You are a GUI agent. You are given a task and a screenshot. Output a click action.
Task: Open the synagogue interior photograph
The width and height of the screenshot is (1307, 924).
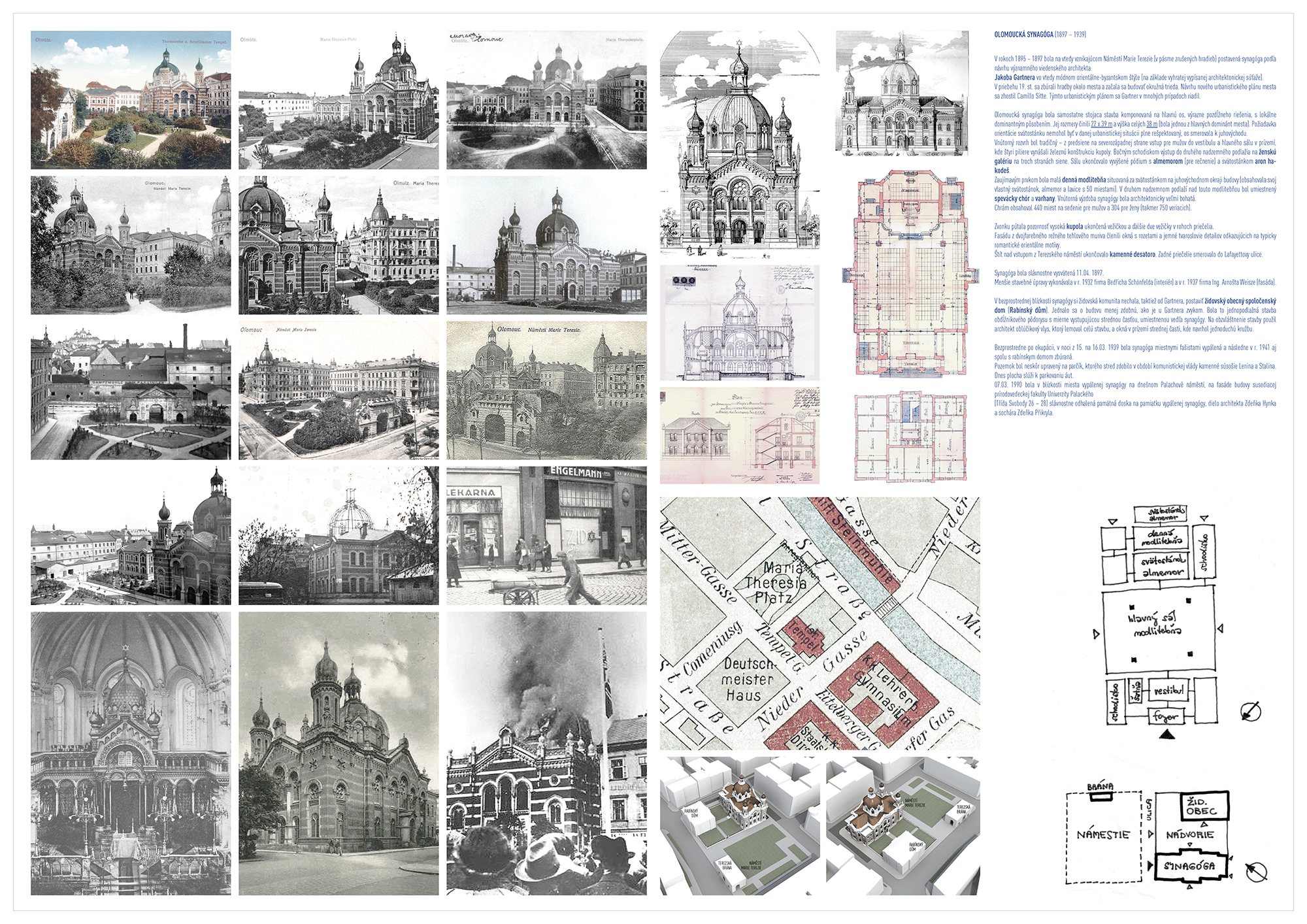131,753
